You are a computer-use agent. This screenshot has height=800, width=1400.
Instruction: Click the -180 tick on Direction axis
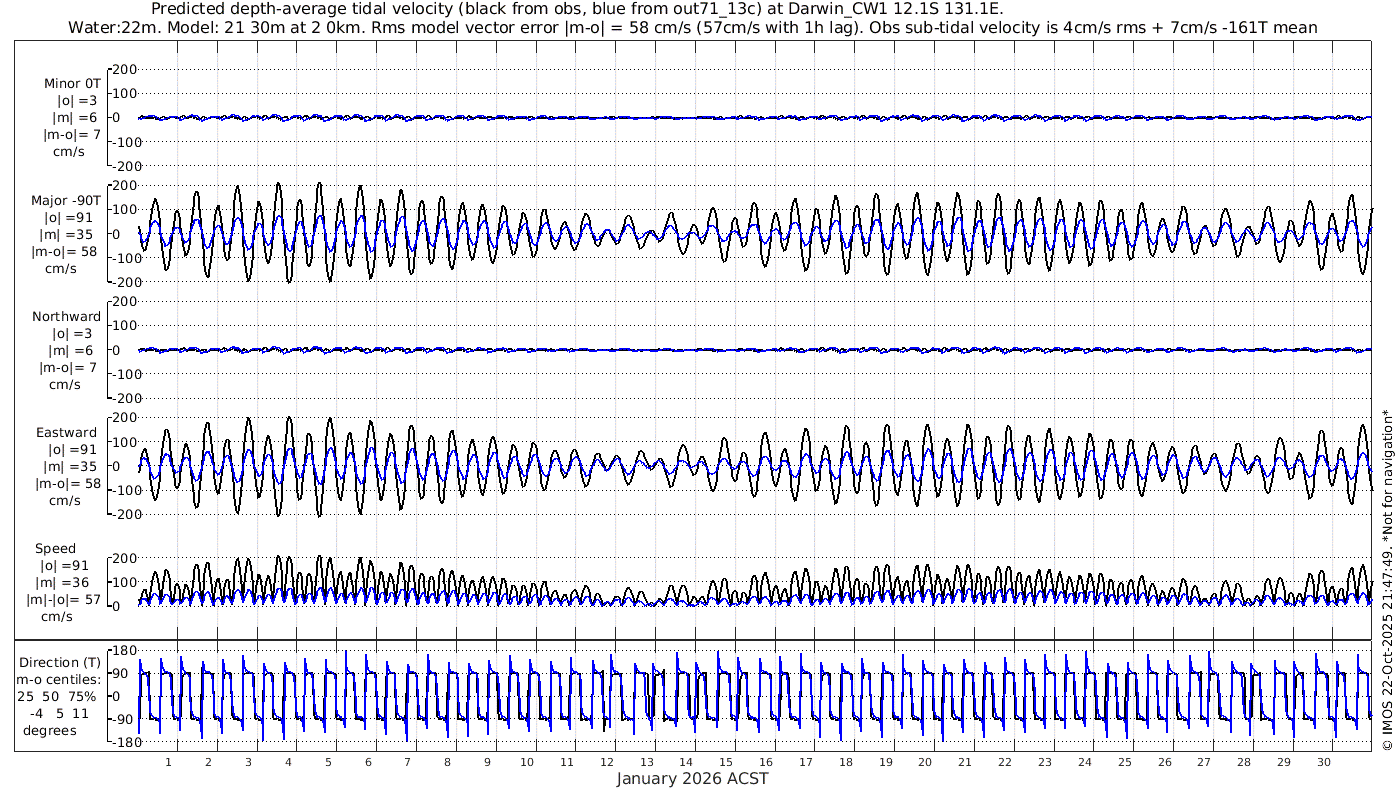point(121,742)
